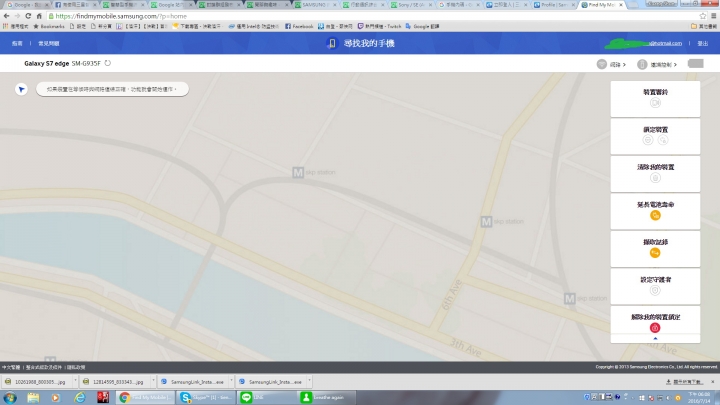The height and width of the screenshot is (405, 720).
Task: Switch to the Profile browser tab
Action: coord(555,5)
